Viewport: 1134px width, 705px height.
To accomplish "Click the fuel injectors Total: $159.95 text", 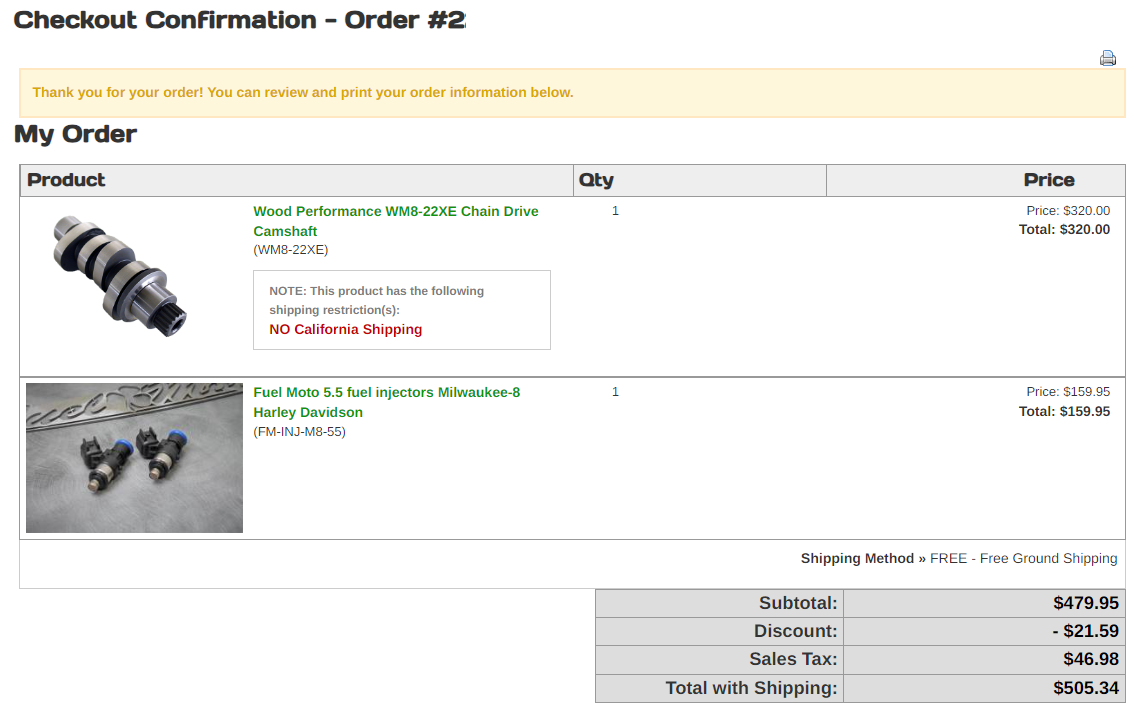I will (1064, 412).
